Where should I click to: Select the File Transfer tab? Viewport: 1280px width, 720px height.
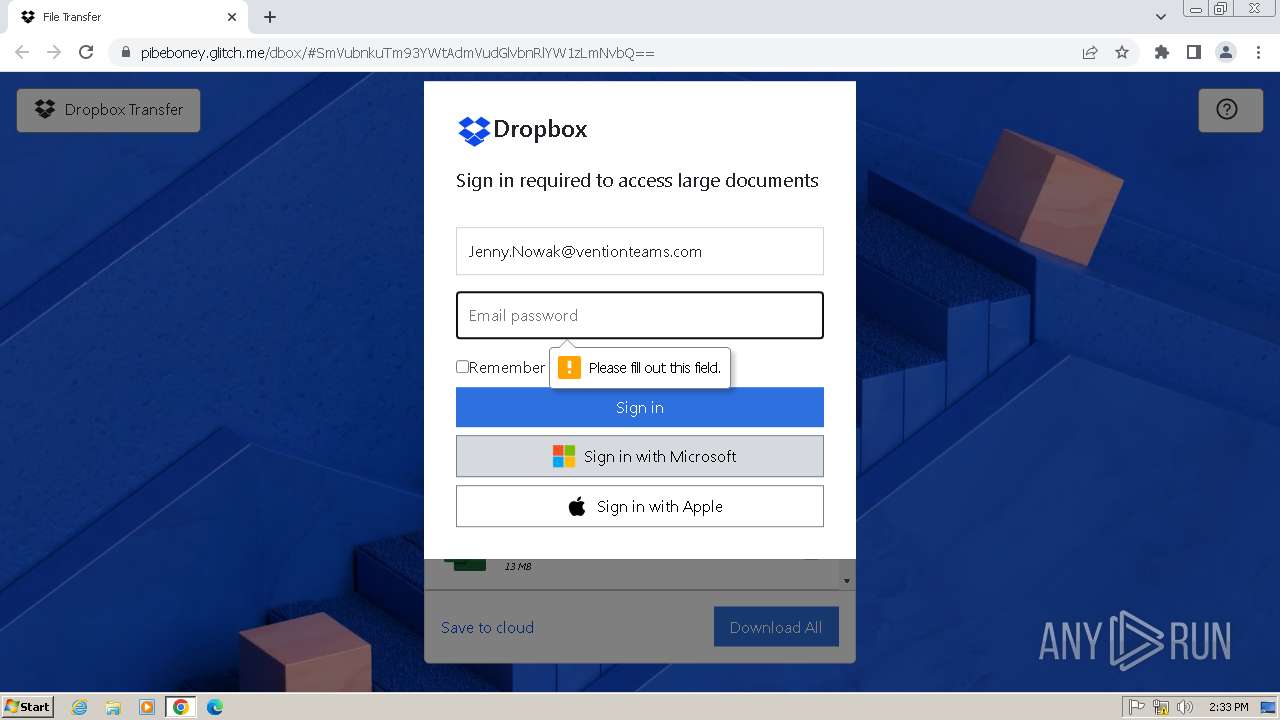coord(126,17)
